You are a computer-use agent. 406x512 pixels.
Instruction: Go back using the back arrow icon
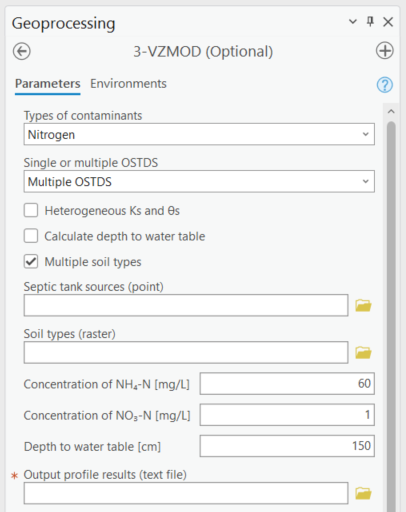(22, 51)
